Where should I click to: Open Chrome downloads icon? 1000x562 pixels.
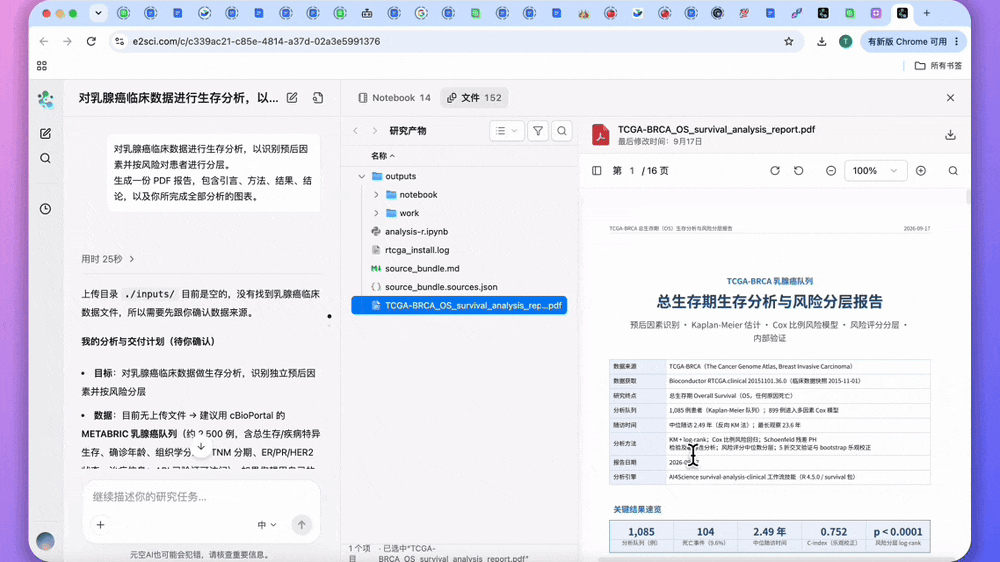[x=821, y=41]
